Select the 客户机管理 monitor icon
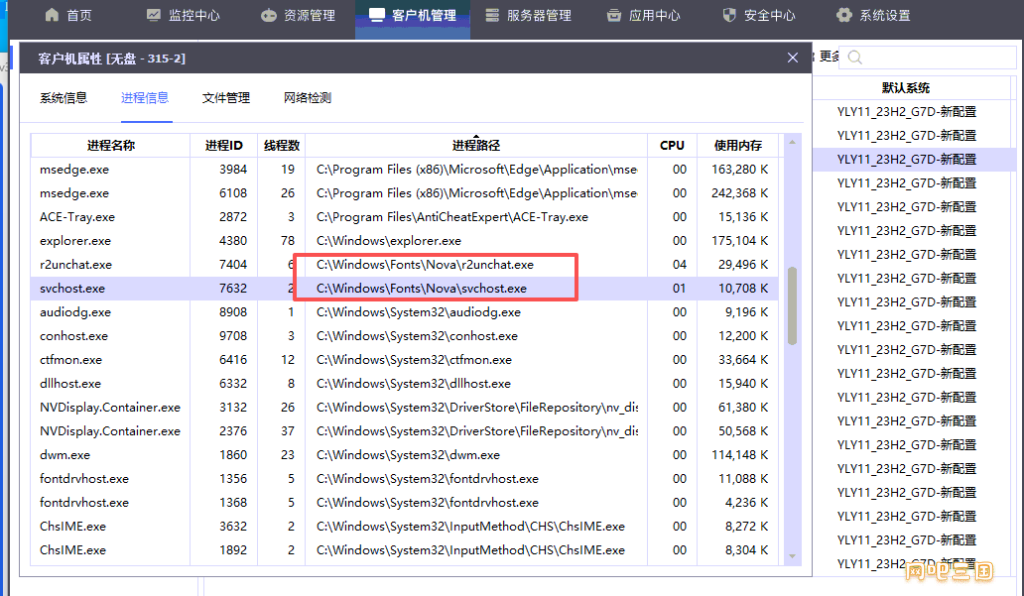Viewport: 1024px width, 596px height. [376, 15]
